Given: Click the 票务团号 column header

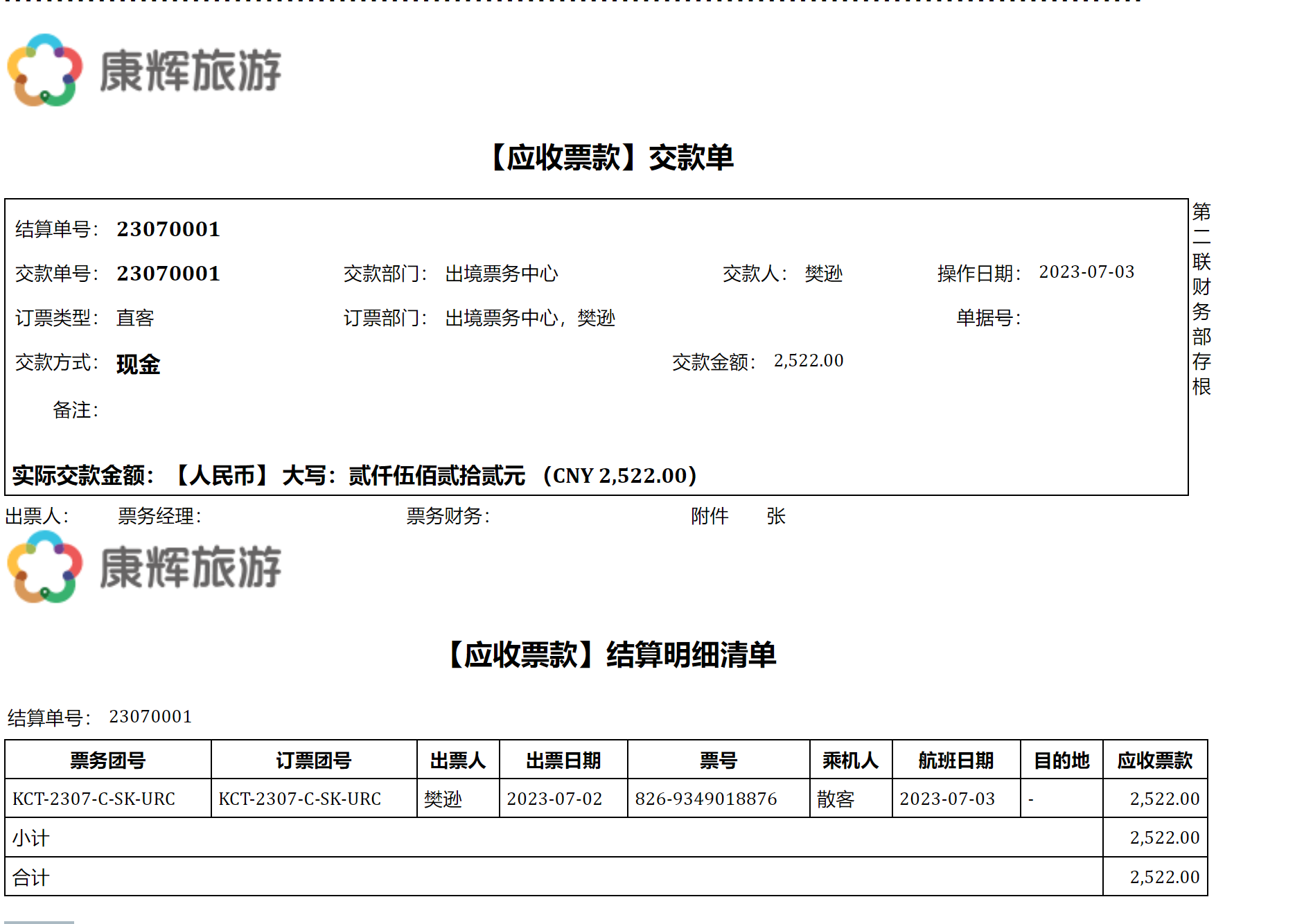Looking at the screenshot, I should pos(107,761).
